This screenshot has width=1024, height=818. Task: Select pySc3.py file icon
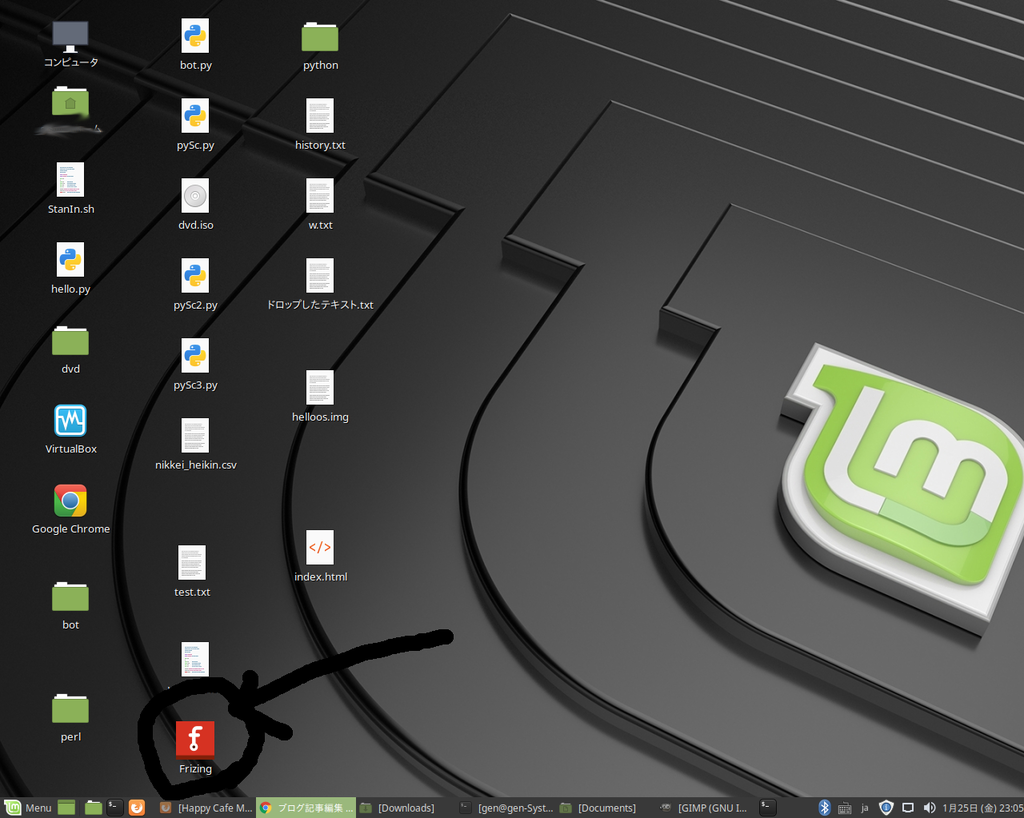click(x=195, y=355)
